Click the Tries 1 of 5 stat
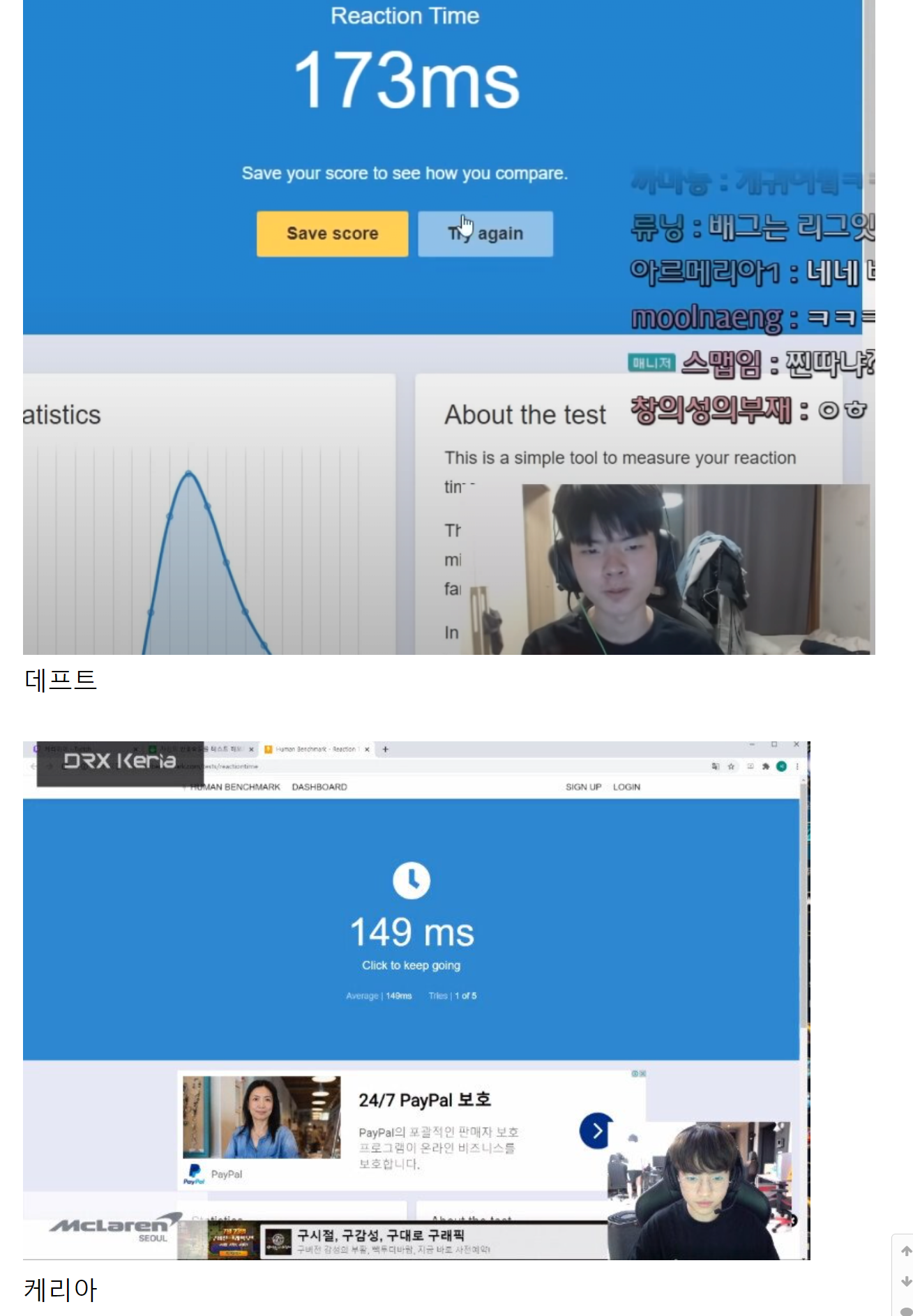913x1316 pixels. 453,996
